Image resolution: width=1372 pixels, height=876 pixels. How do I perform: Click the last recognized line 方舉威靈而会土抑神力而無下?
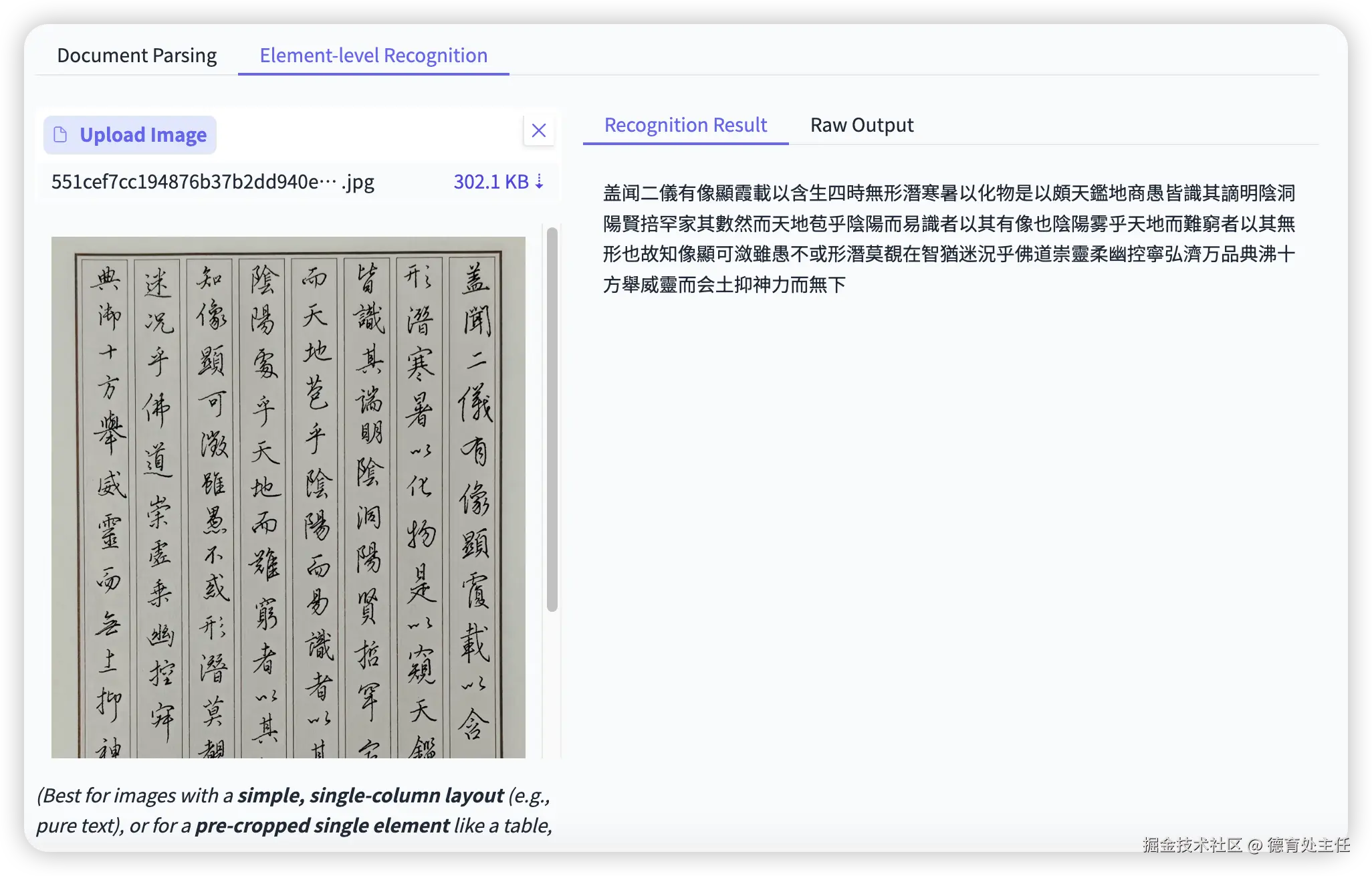tap(724, 286)
